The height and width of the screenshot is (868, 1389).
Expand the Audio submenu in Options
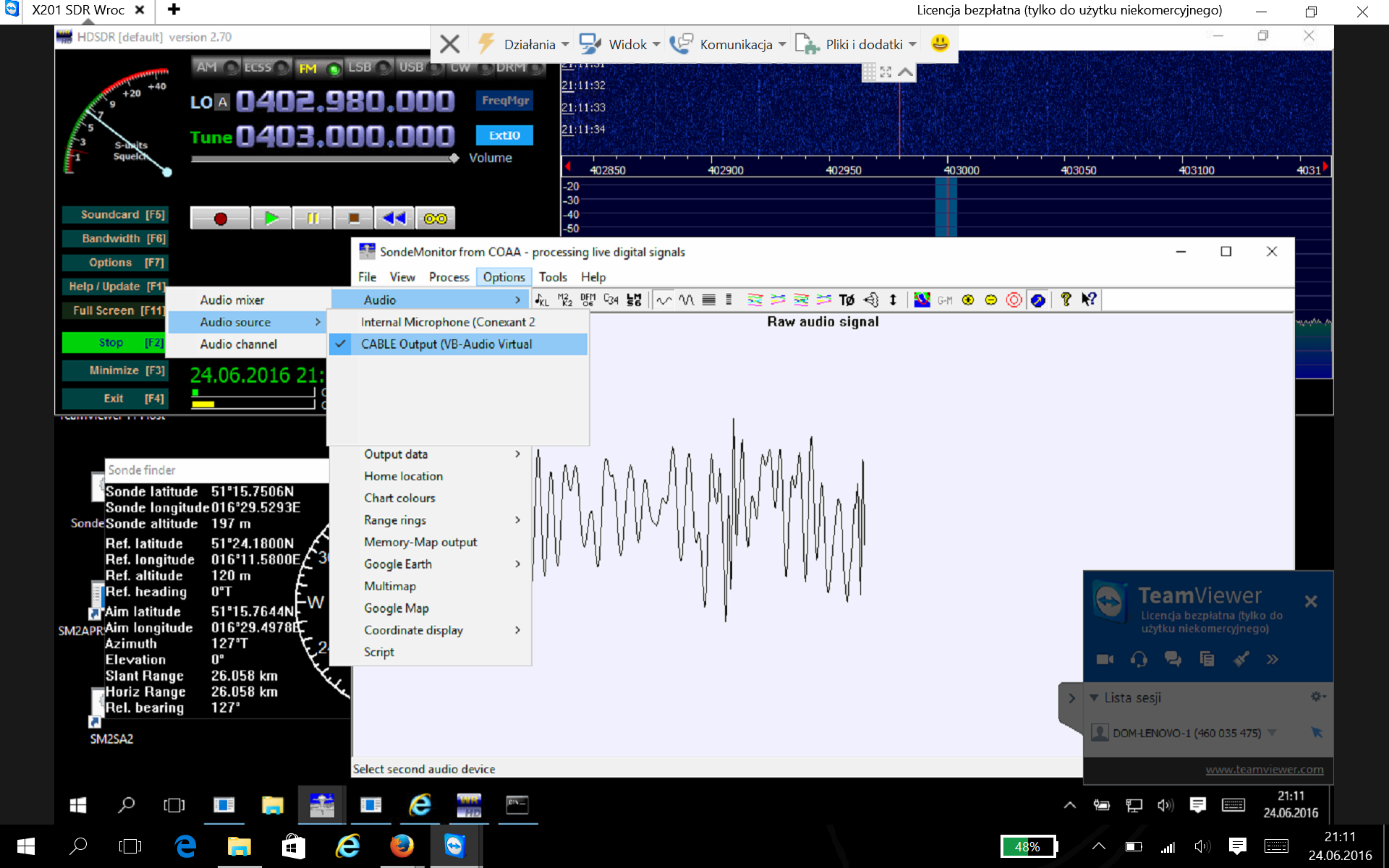coord(431,299)
